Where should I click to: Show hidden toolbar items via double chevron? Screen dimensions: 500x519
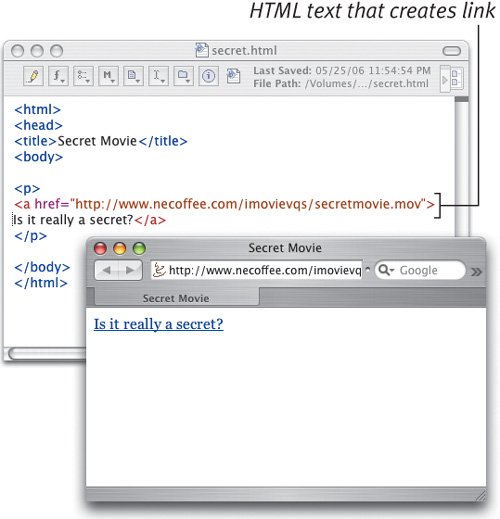(476, 272)
